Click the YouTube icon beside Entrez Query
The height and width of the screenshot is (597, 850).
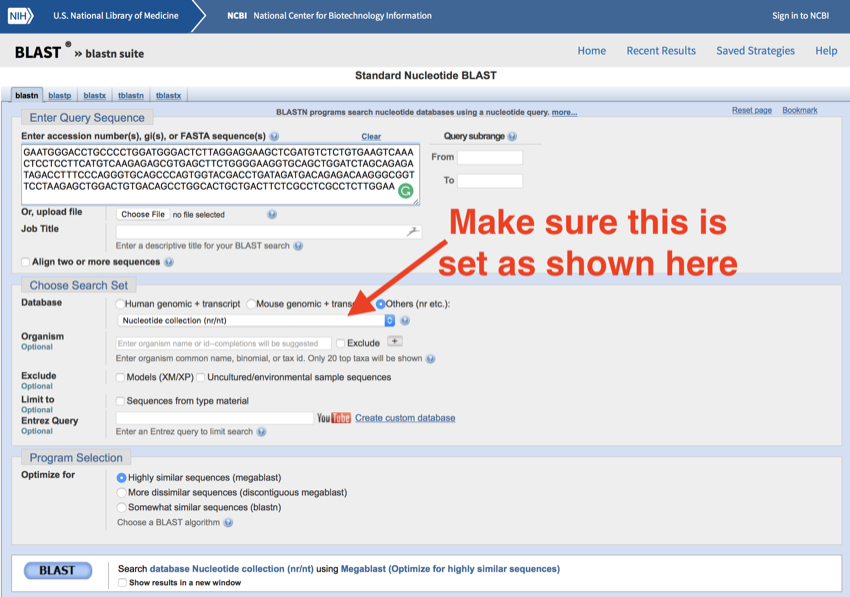[x=333, y=418]
